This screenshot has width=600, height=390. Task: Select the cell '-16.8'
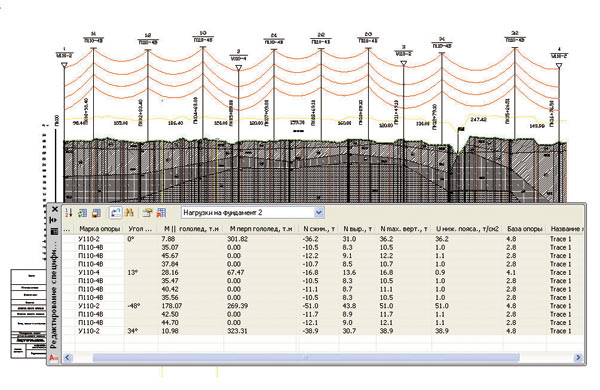(x=310, y=273)
